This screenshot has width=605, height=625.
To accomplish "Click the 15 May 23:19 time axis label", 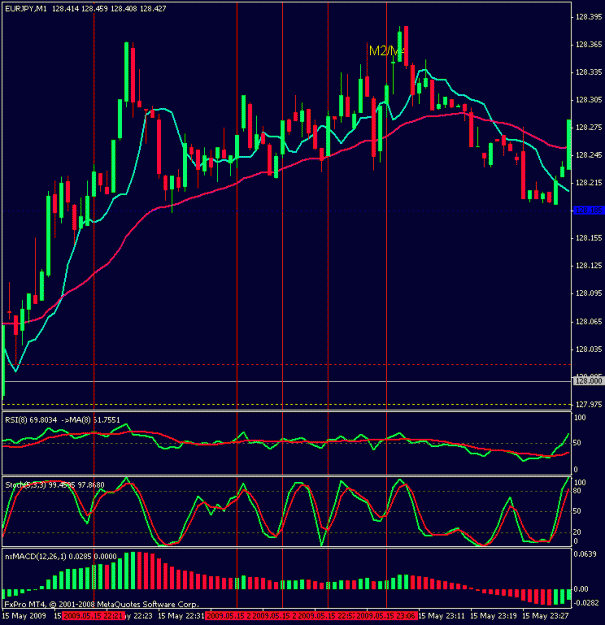I will (494, 616).
